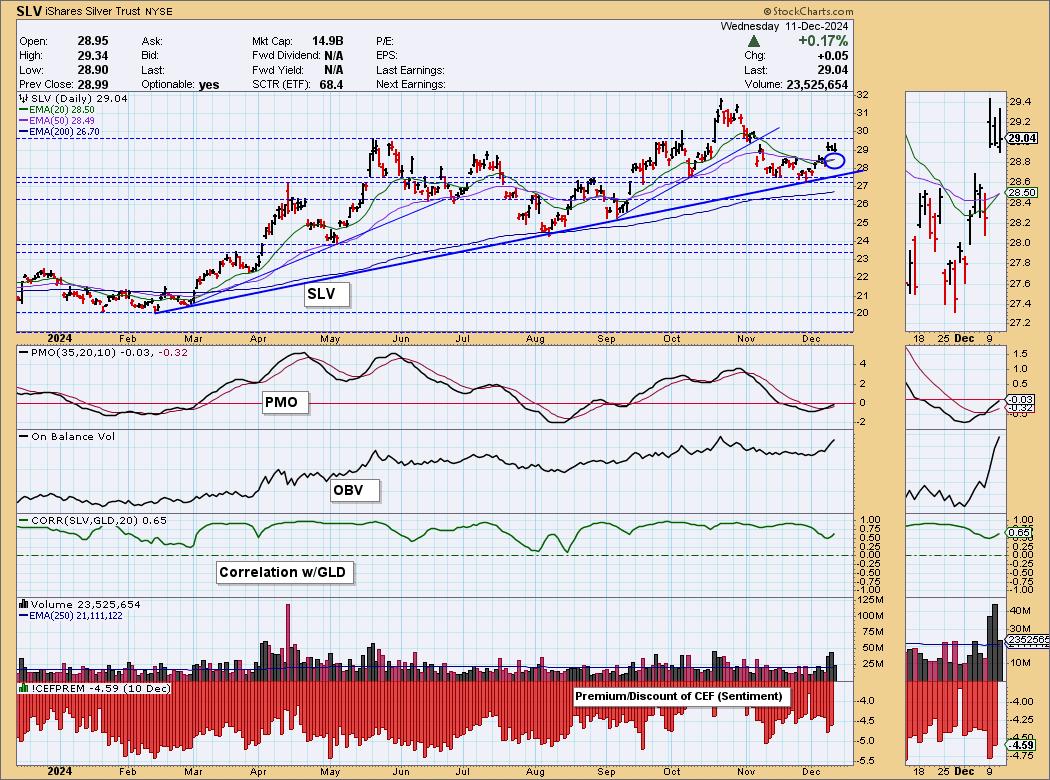This screenshot has width=1050, height=780.
Task: Click the OBV annotation box
Action: [x=355, y=490]
